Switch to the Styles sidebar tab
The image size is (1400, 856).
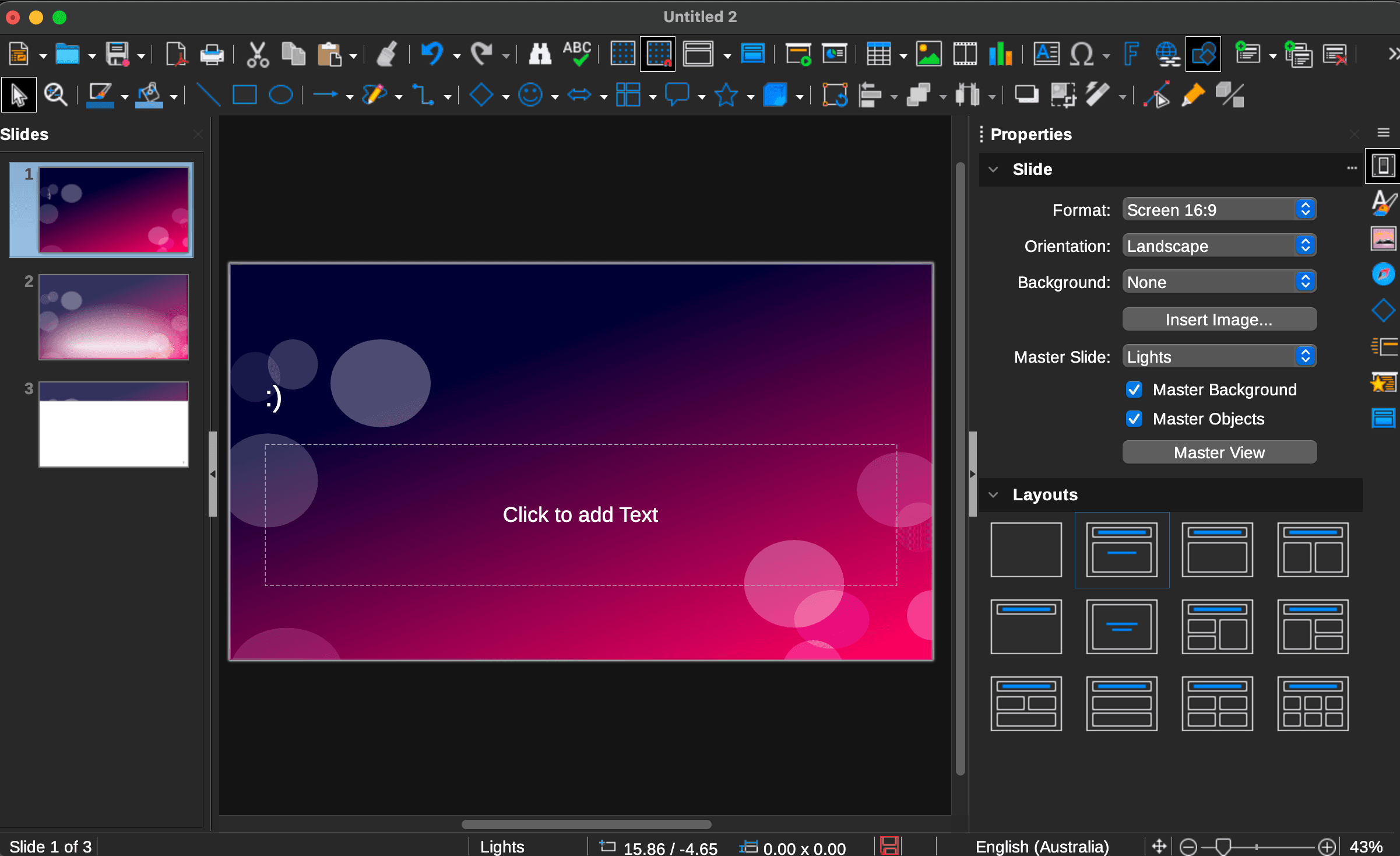click(1383, 202)
